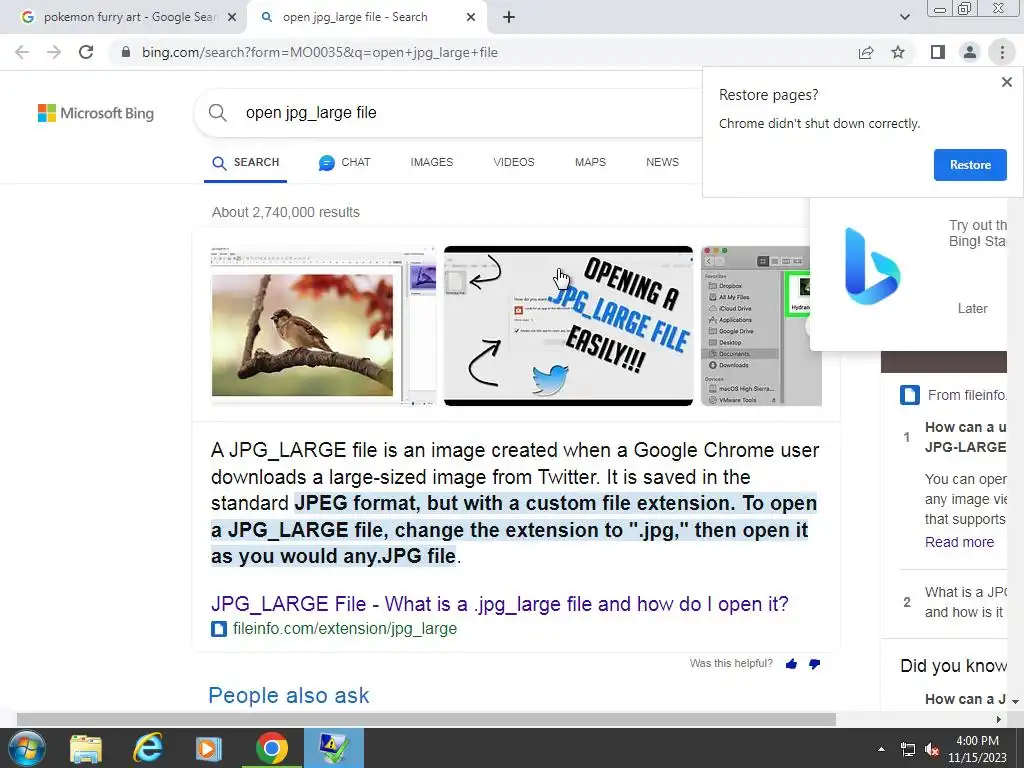Image resolution: width=1024 pixels, height=768 pixels.
Task: Show hidden system tray icons
Action: 881,749
